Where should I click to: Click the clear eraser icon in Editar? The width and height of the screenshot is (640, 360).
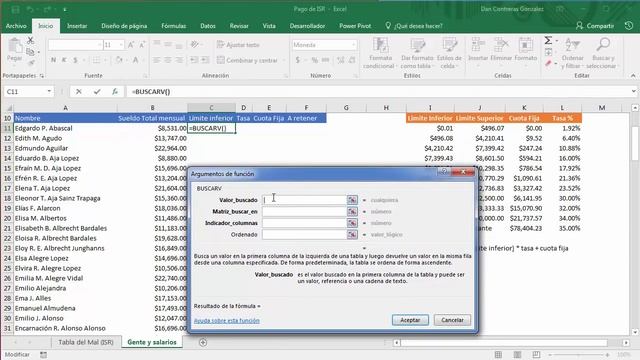[x=548, y=63]
